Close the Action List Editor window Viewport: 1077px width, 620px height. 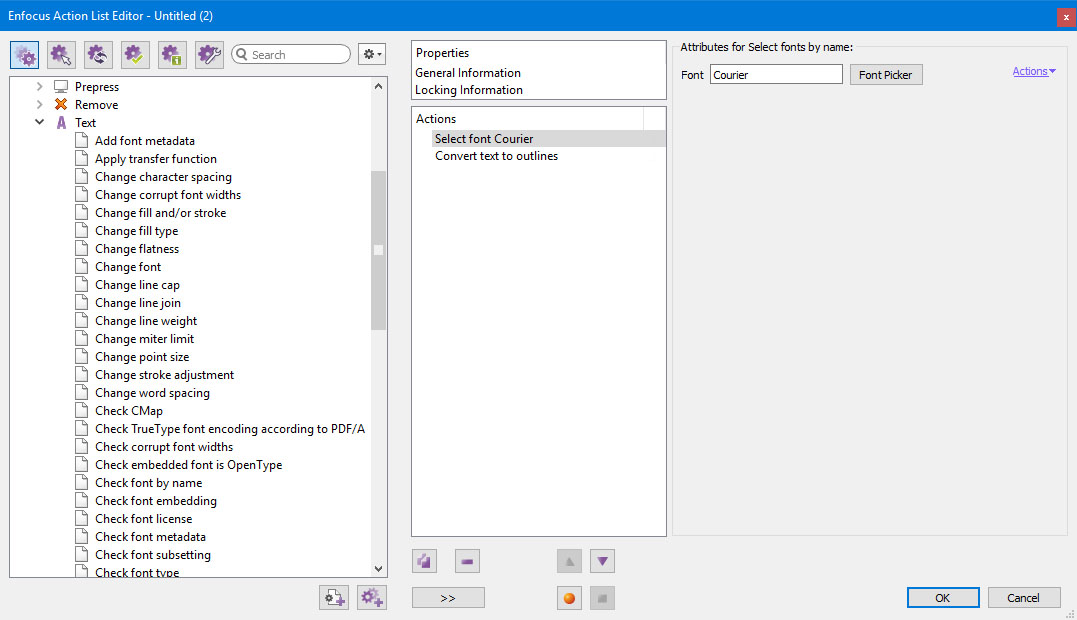coord(1066,16)
